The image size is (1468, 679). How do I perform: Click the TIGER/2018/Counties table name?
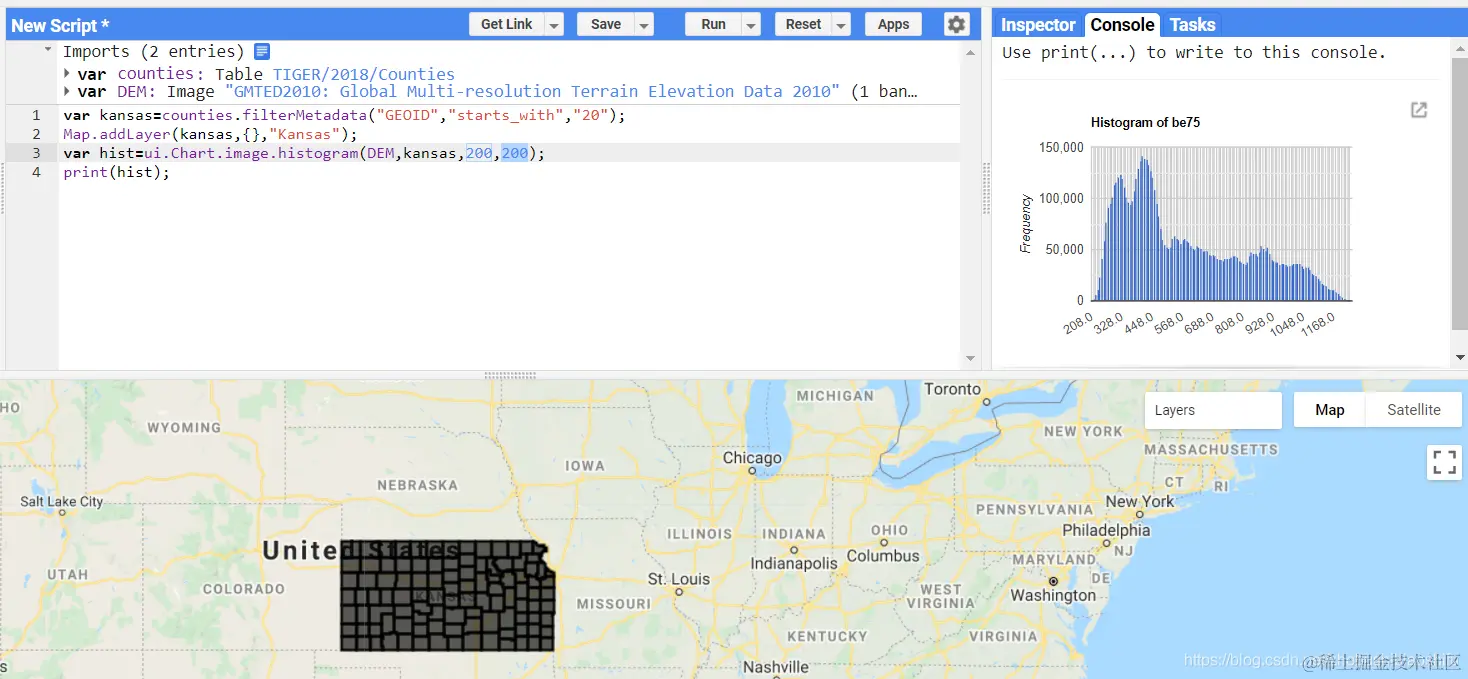(363, 74)
